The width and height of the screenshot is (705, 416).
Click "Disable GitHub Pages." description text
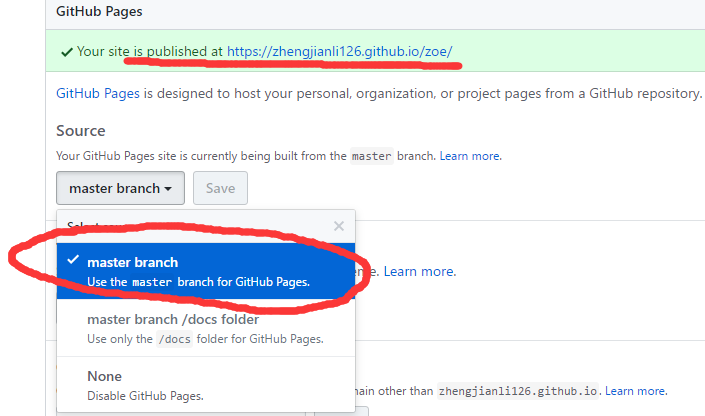click(x=145, y=395)
